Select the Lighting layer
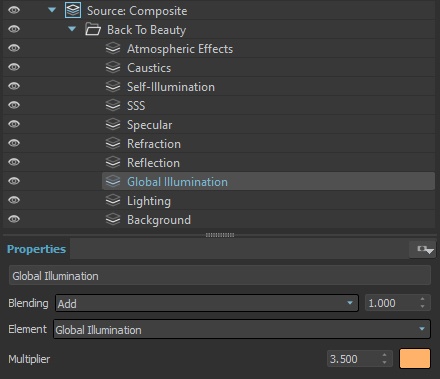 (x=219, y=200)
